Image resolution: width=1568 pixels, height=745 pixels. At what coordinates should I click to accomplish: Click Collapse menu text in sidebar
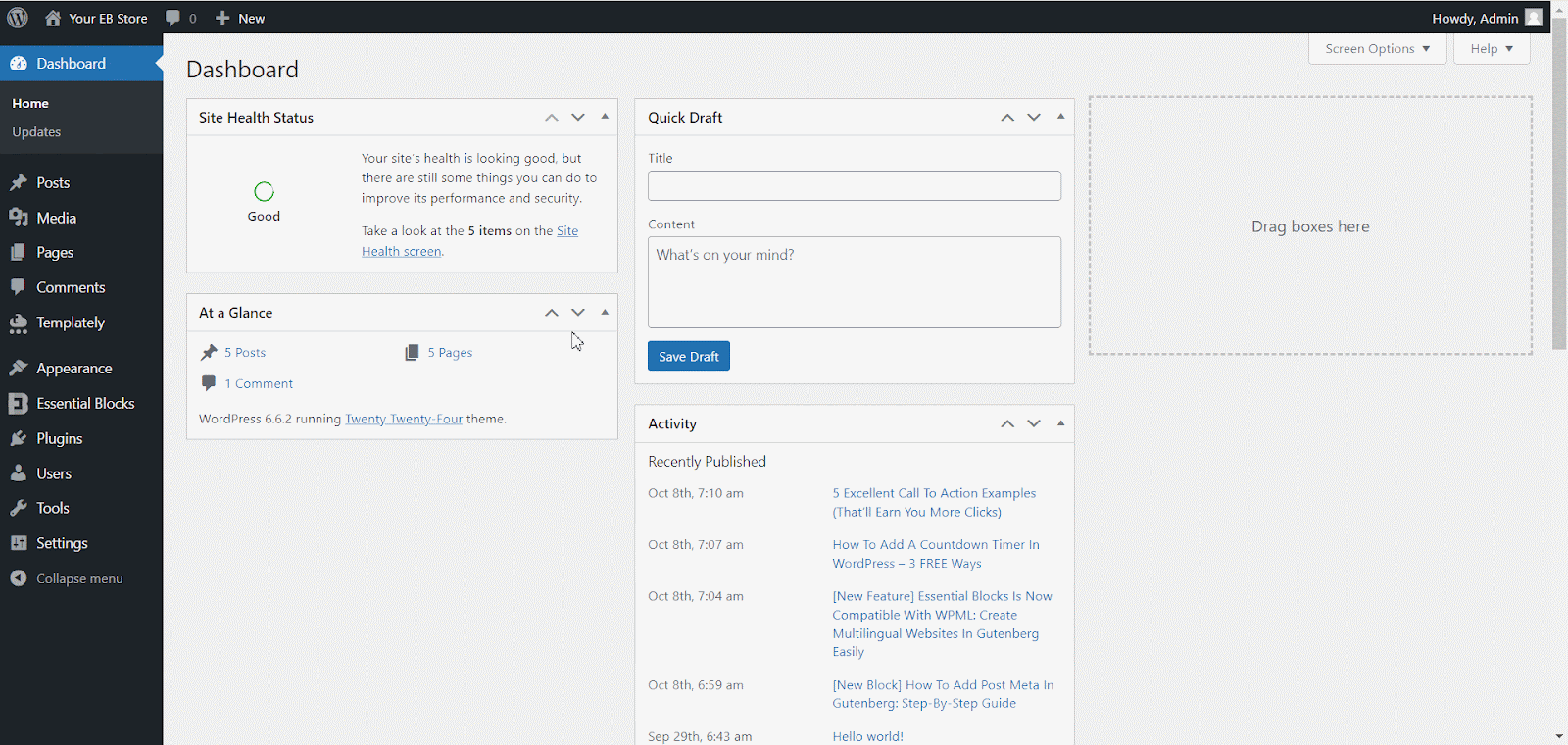coord(79,579)
